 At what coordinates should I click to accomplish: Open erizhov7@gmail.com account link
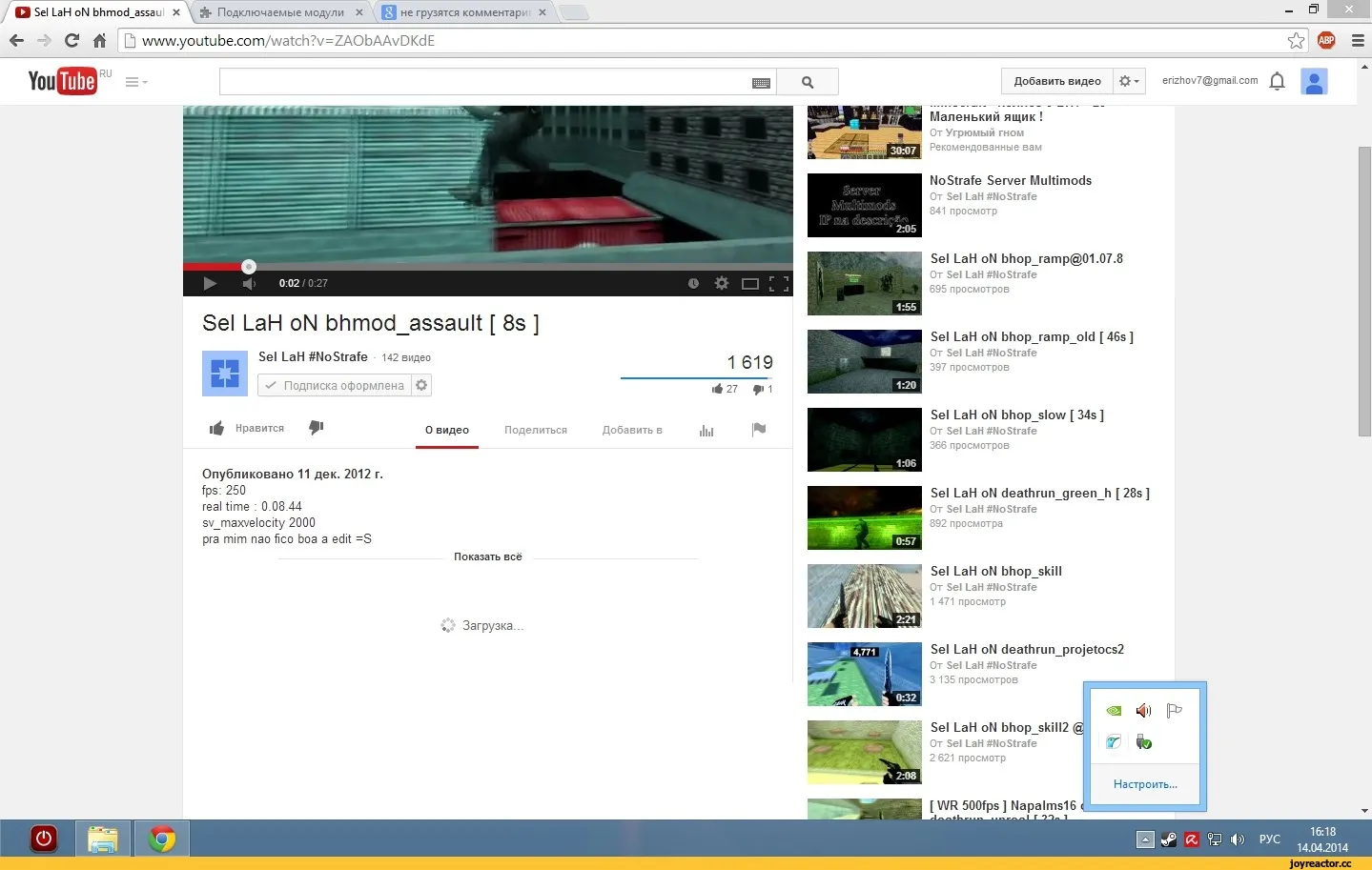(x=1210, y=81)
